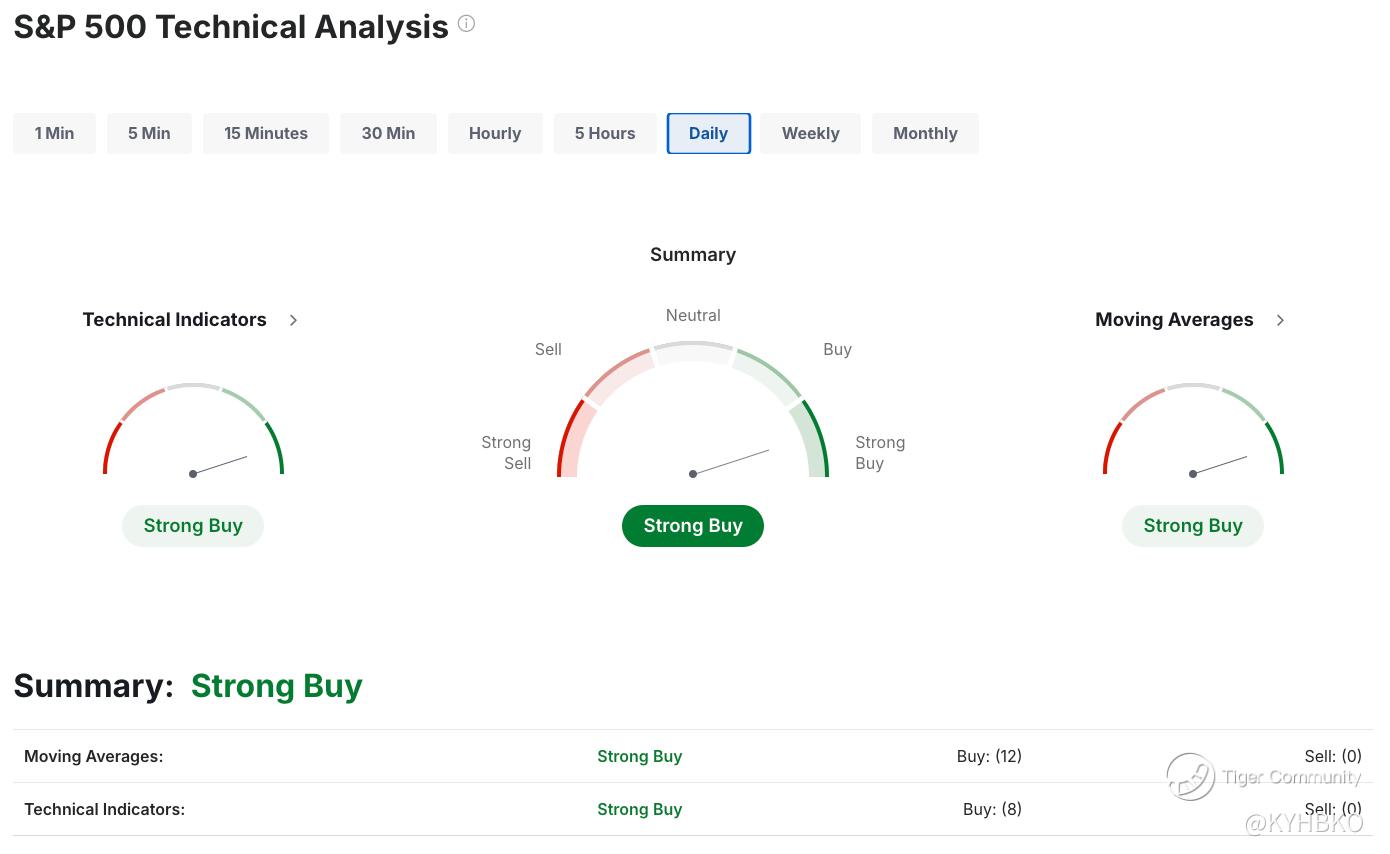Expand the Technical Indicators chevron arrow
The height and width of the screenshot is (854, 1390).
coord(293,320)
